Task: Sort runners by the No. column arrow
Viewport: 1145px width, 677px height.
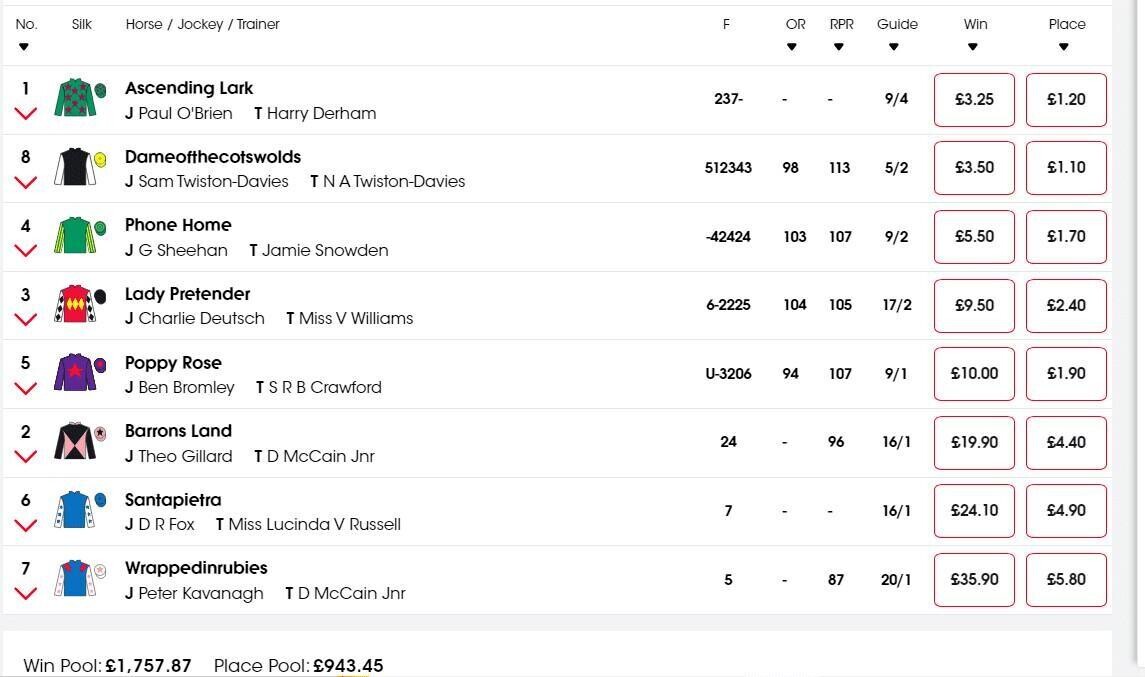Action: point(24,47)
